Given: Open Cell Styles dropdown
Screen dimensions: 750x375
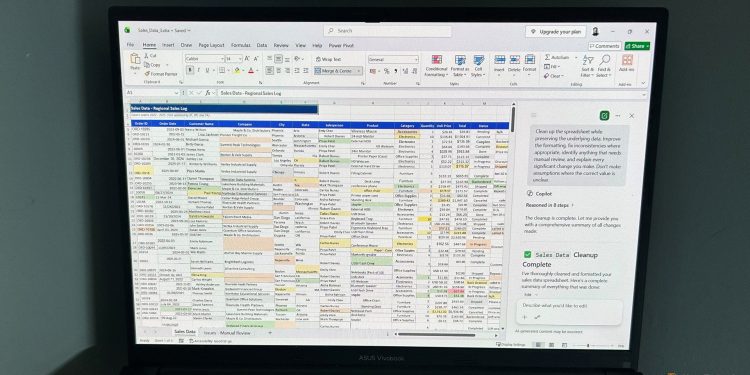Looking at the screenshot, I should coord(478,66).
